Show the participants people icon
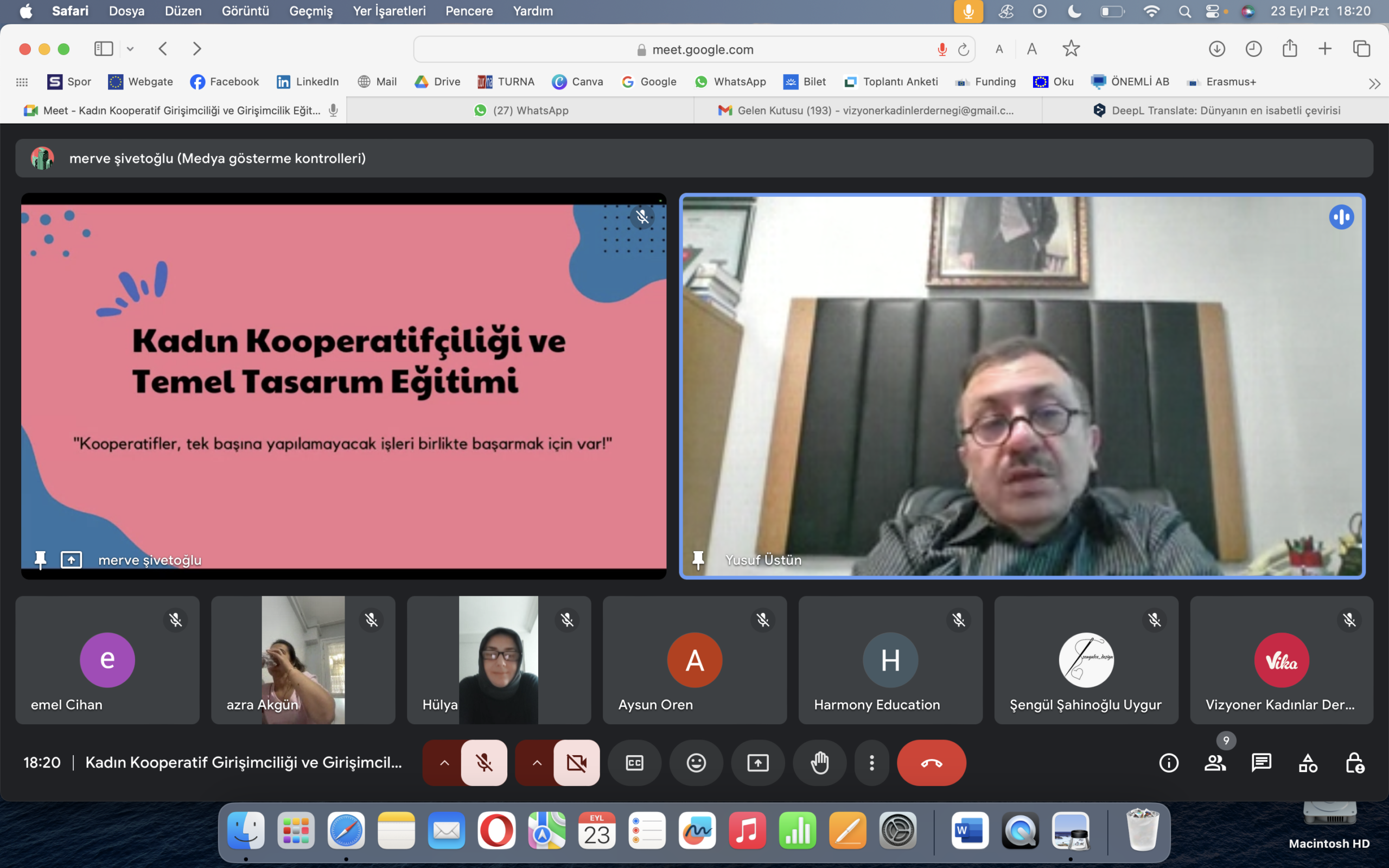This screenshot has height=868, width=1389. 1214,763
